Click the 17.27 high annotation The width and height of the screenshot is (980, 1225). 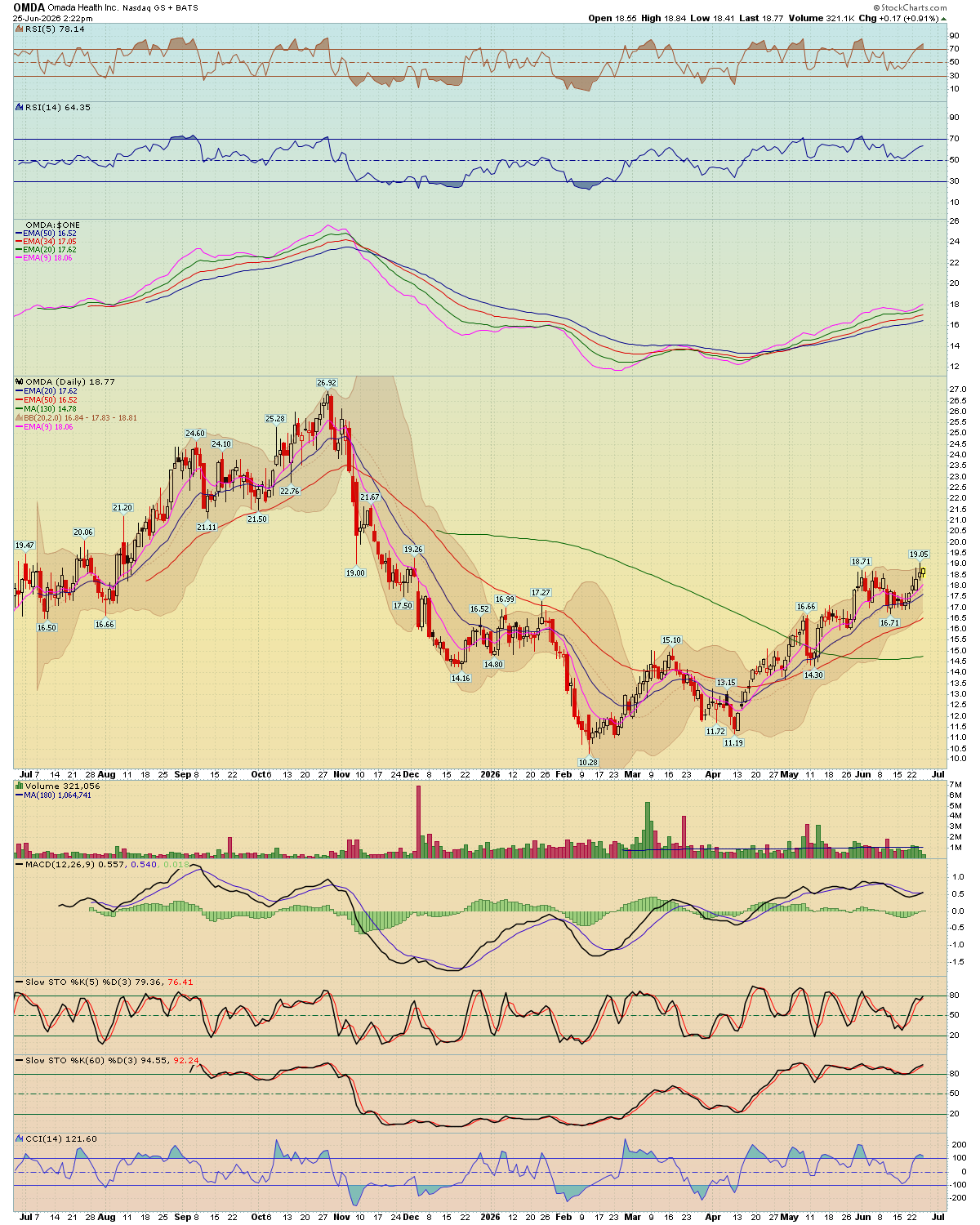click(x=541, y=592)
